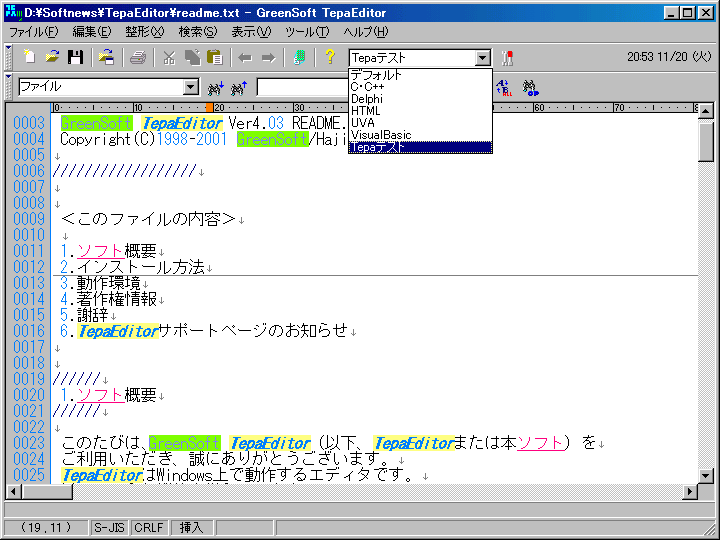Screen dimensions: 720x540
Task: Expand the ファイル dropdown in the search bar
Action: pos(191,87)
